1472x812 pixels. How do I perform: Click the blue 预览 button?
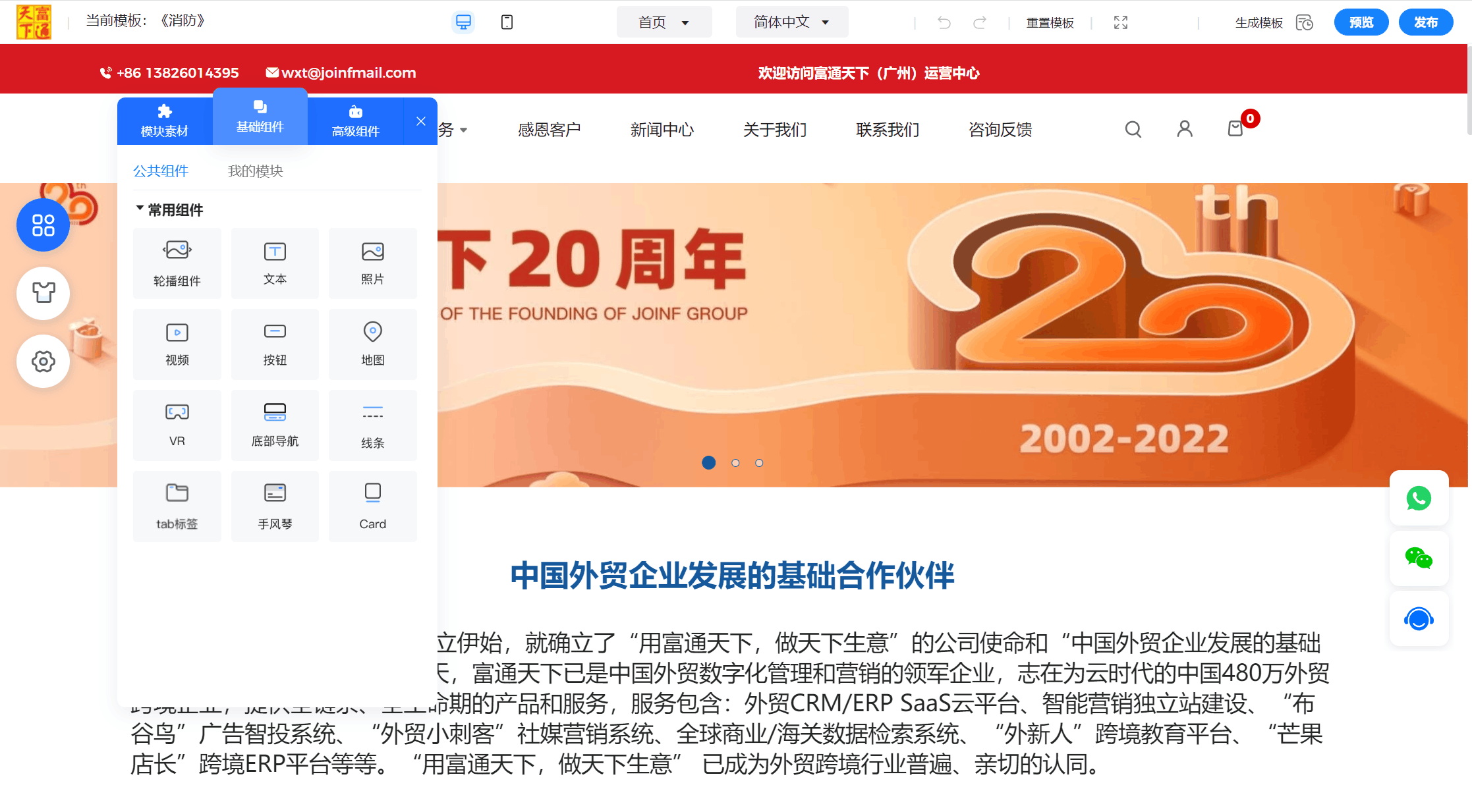pos(1361,22)
